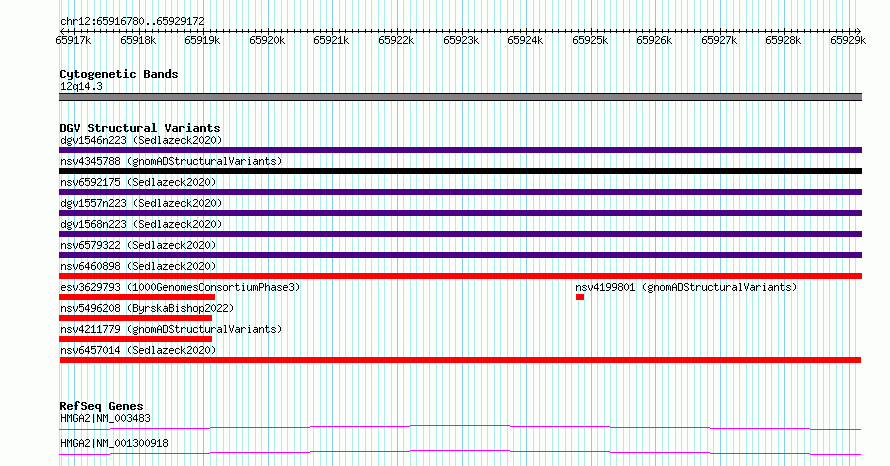The image size is (890, 466).
Task: Click the purple bar for dgv1546n223
Action: [x=460, y=150]
